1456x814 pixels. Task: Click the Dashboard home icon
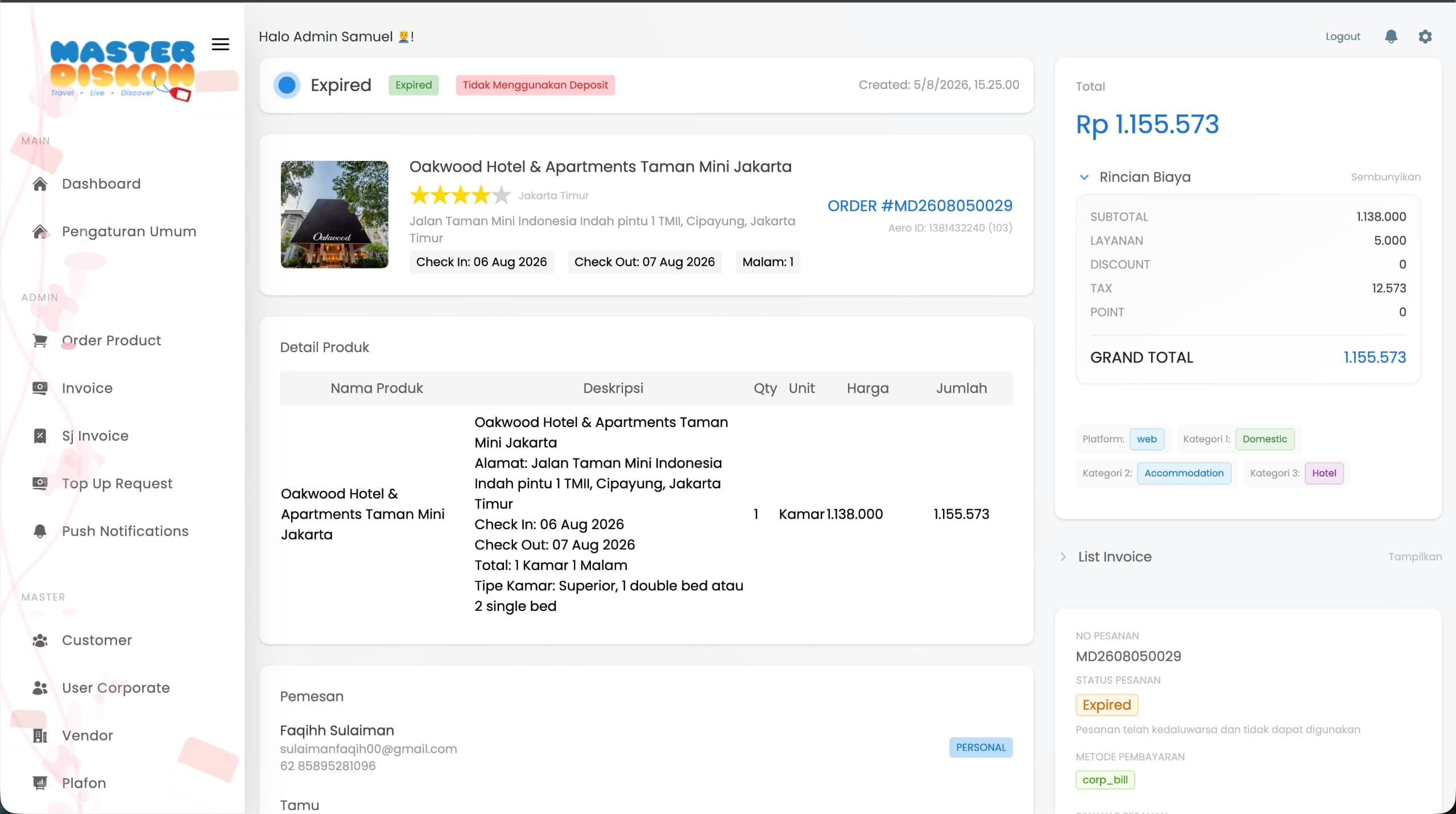40,184
